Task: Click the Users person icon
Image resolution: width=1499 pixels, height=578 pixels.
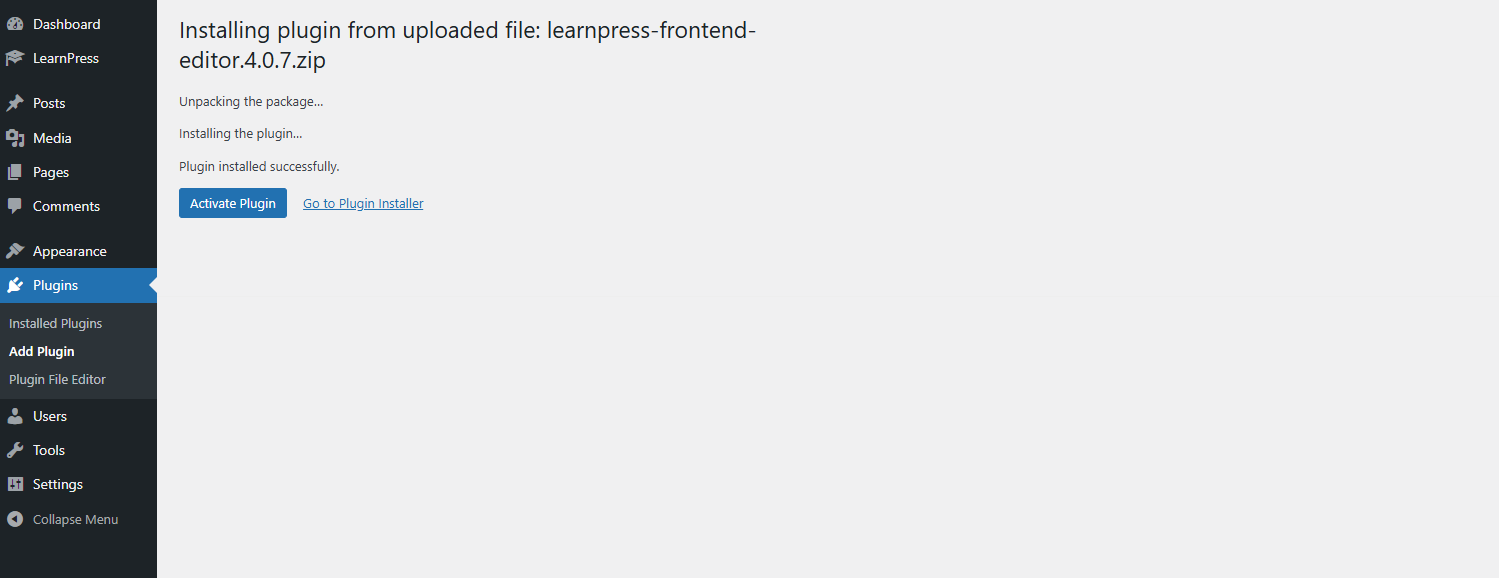Action: point(15,416)
